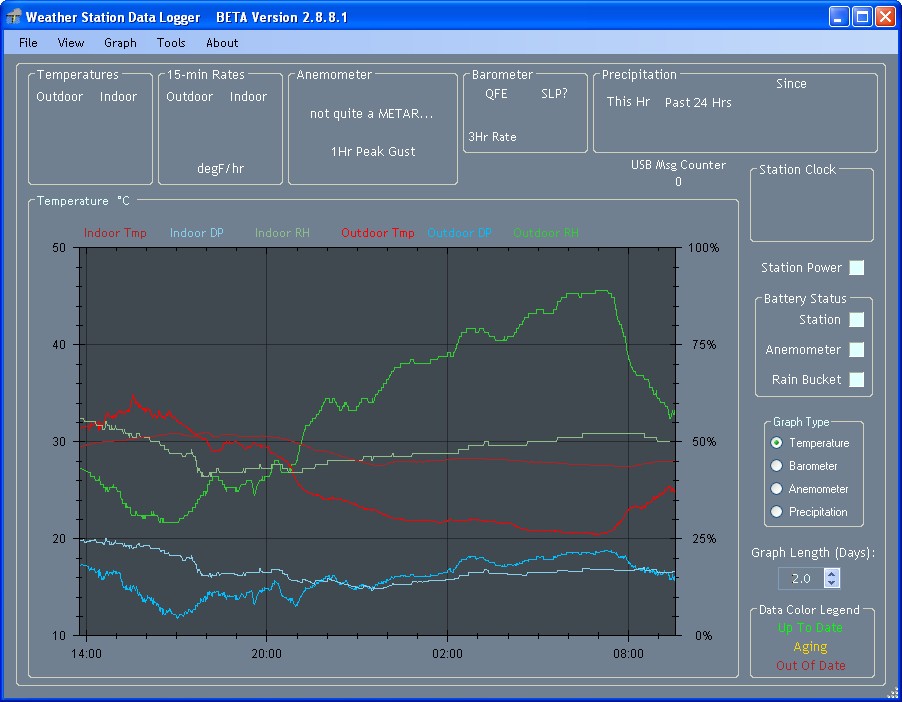This screenshot has width=902, height=702.
Task: Click the Station Clock panel
Action: click(x=812, y=204)
